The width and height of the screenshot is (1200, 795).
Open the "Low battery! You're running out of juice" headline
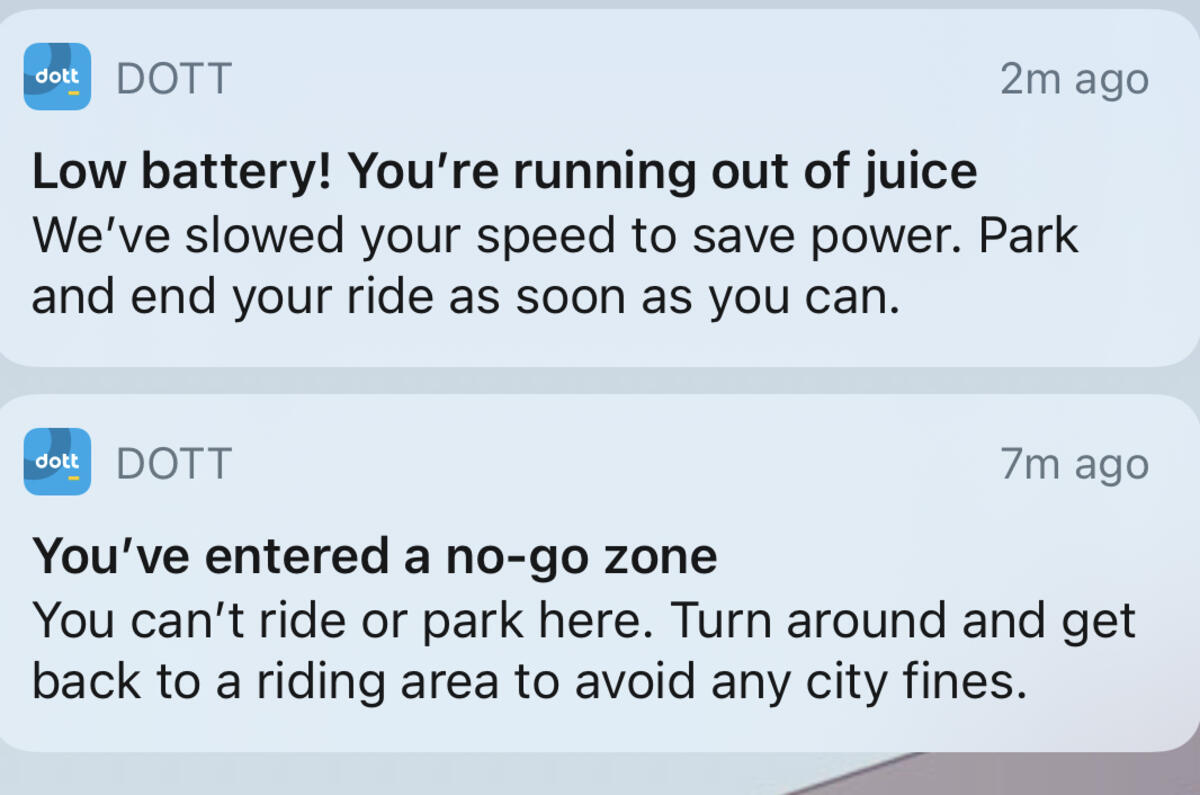point(504,172)
